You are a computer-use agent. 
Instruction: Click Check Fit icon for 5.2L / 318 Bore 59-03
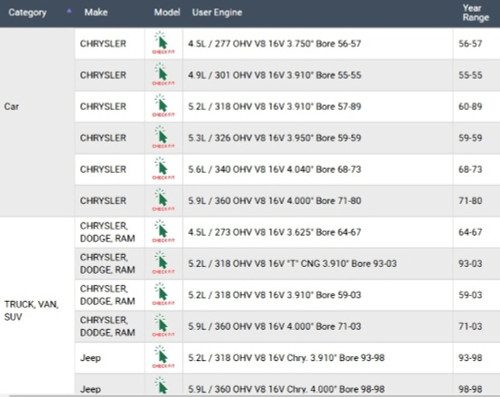tap(163, 294)
